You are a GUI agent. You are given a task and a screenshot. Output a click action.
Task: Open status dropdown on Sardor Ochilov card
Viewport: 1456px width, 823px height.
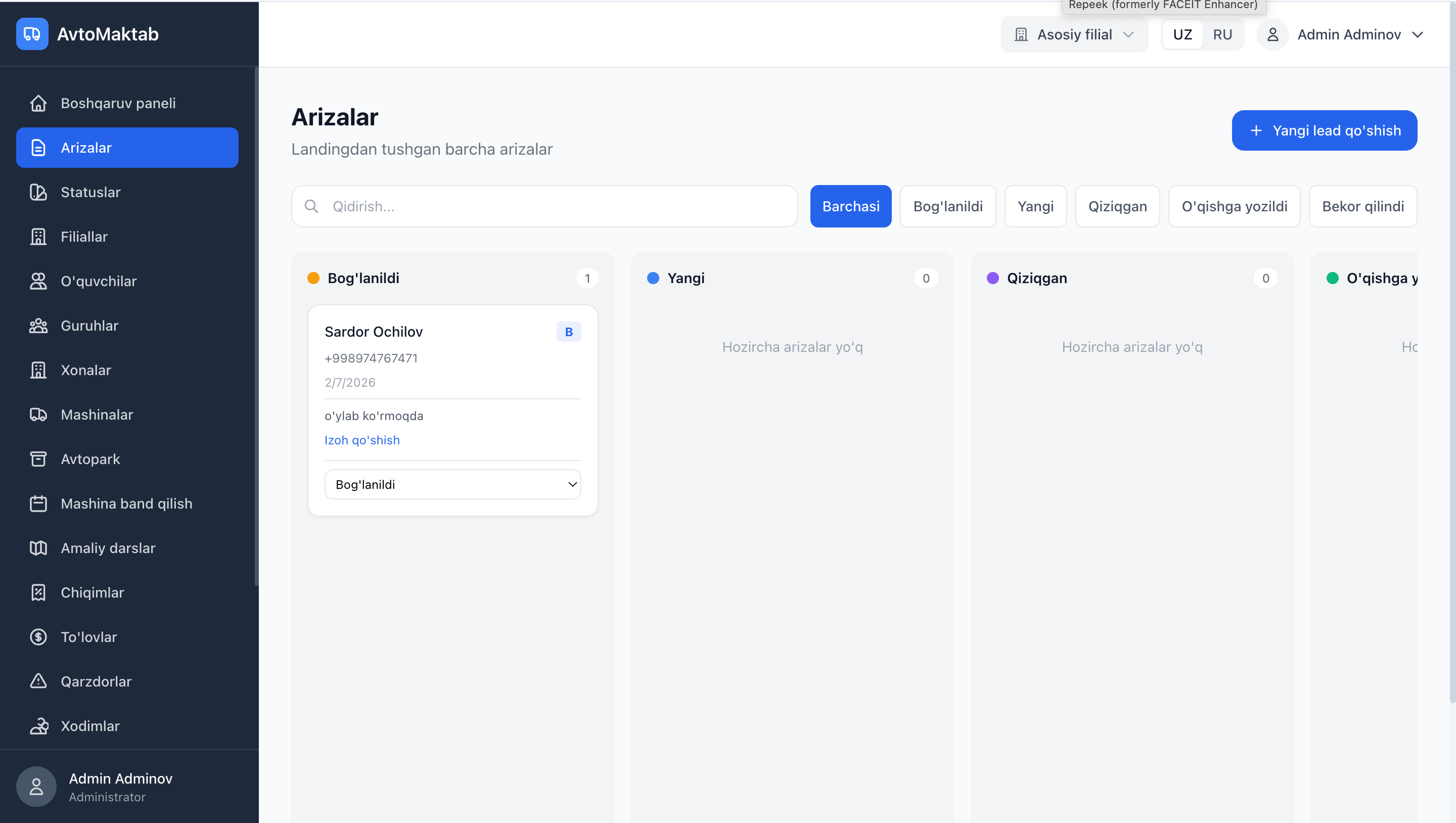[x=452, y=484]
